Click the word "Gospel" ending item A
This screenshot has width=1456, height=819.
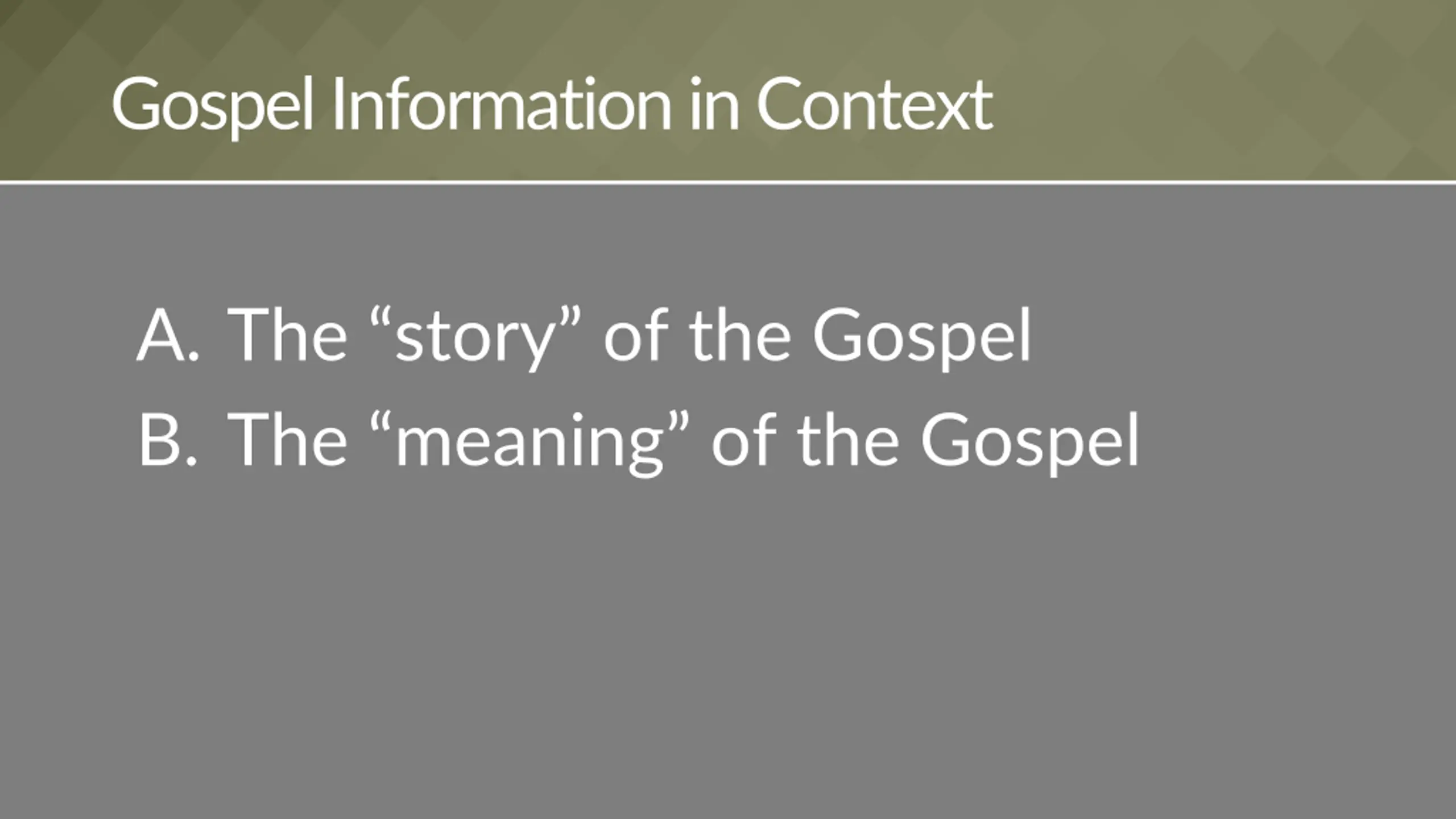point(921,338)
